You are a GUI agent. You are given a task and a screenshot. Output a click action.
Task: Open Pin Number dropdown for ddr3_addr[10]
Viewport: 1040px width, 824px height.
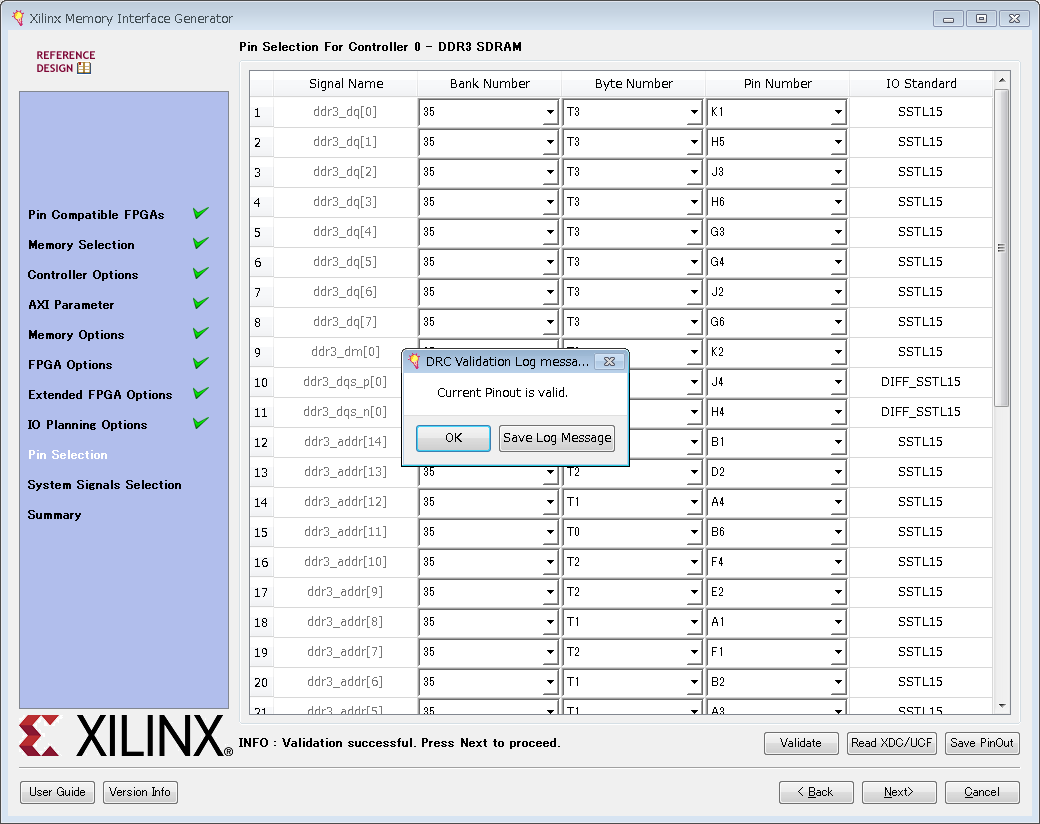837,563
